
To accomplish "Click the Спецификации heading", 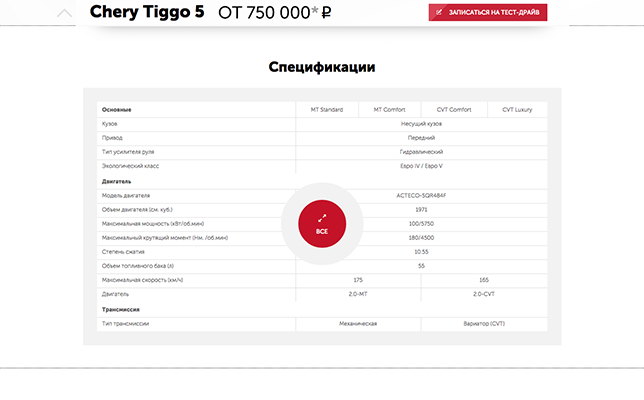I will [x=322, y=67].
